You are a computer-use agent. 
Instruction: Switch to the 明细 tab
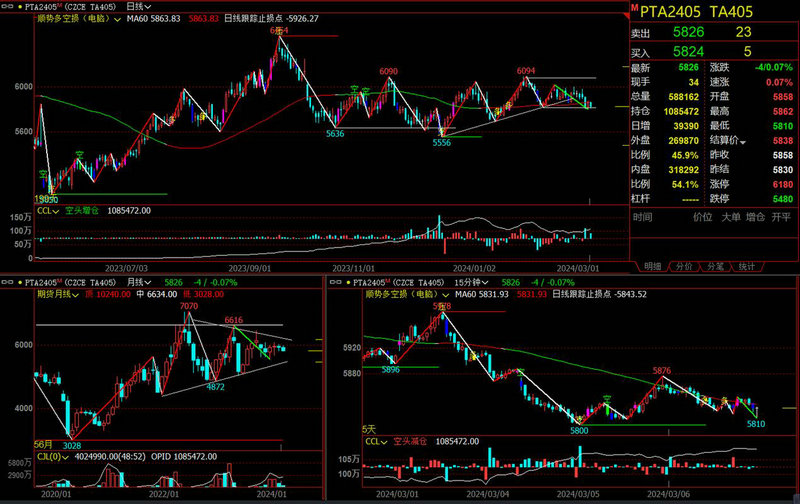(x=652, y=267)
